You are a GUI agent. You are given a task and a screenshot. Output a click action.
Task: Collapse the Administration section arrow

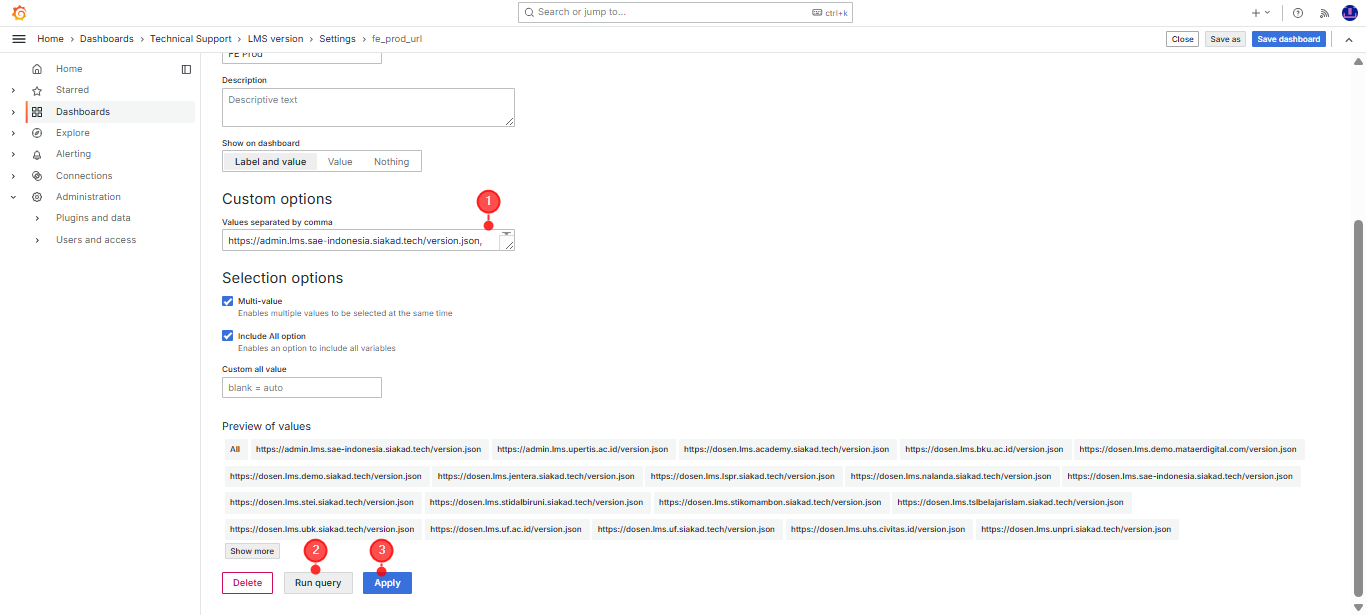click(13, 197)
